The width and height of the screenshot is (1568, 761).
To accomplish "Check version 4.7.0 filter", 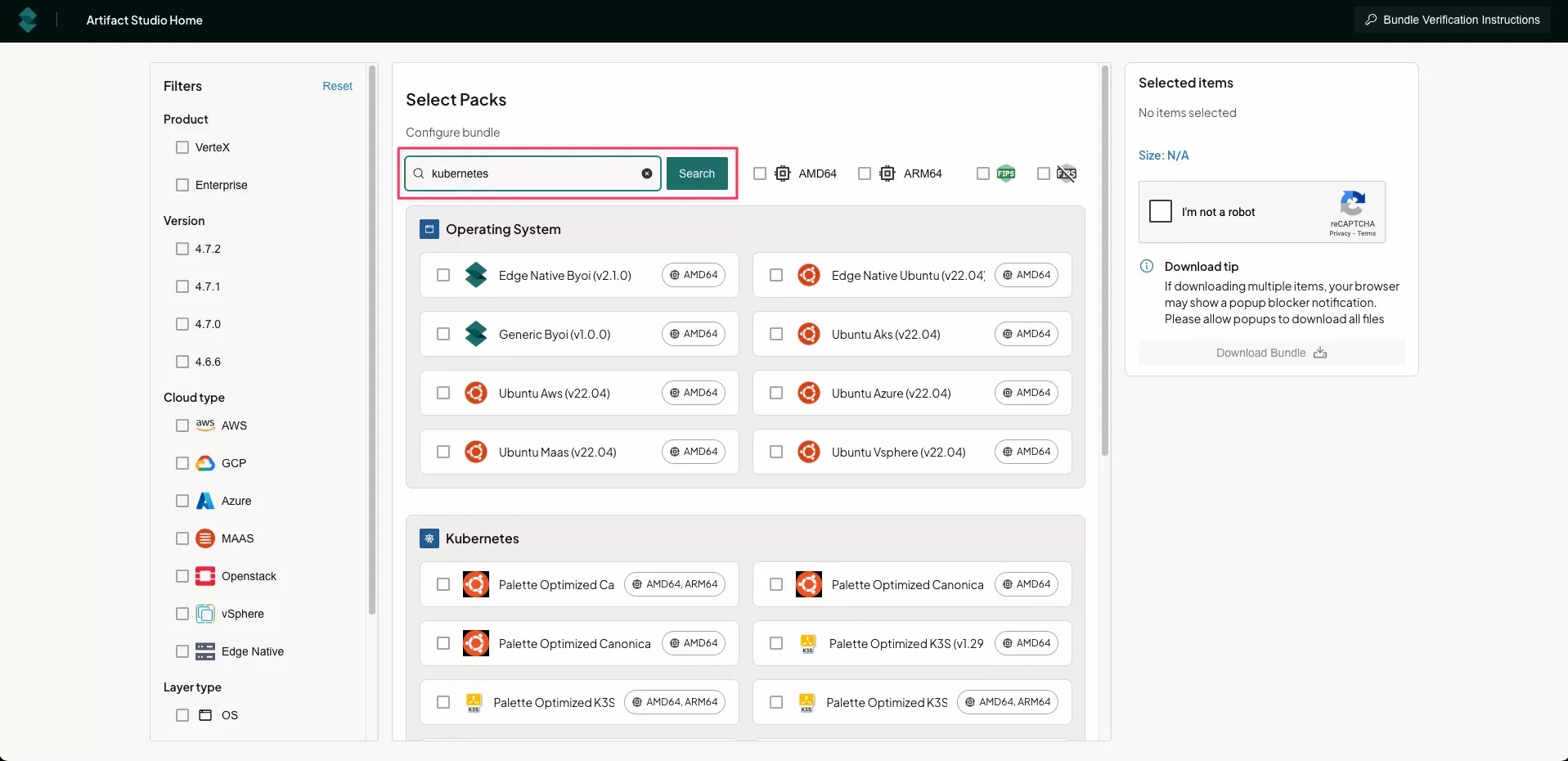I will pyautogui.click(x=182, y=324).
